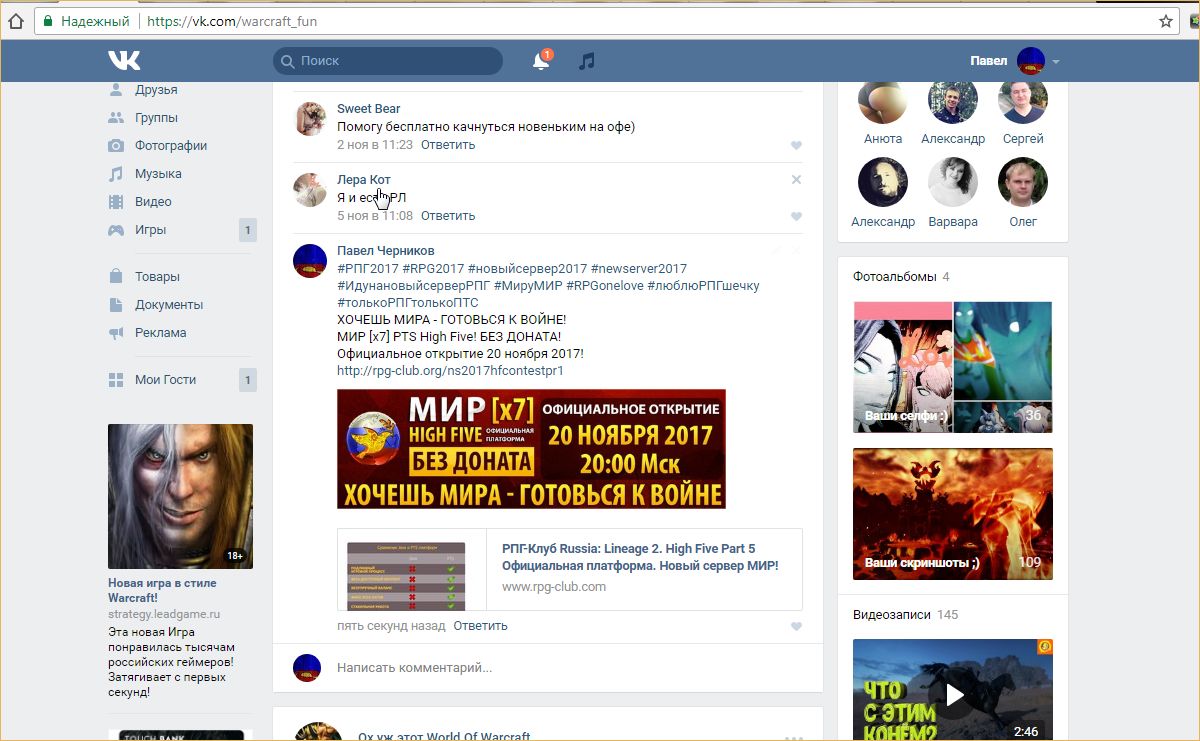The height and width of the screenshot is (741, 1200).
Task: Click www.rpg-club.com domain text
Action: pyautogui.click(x=554, y=586)
